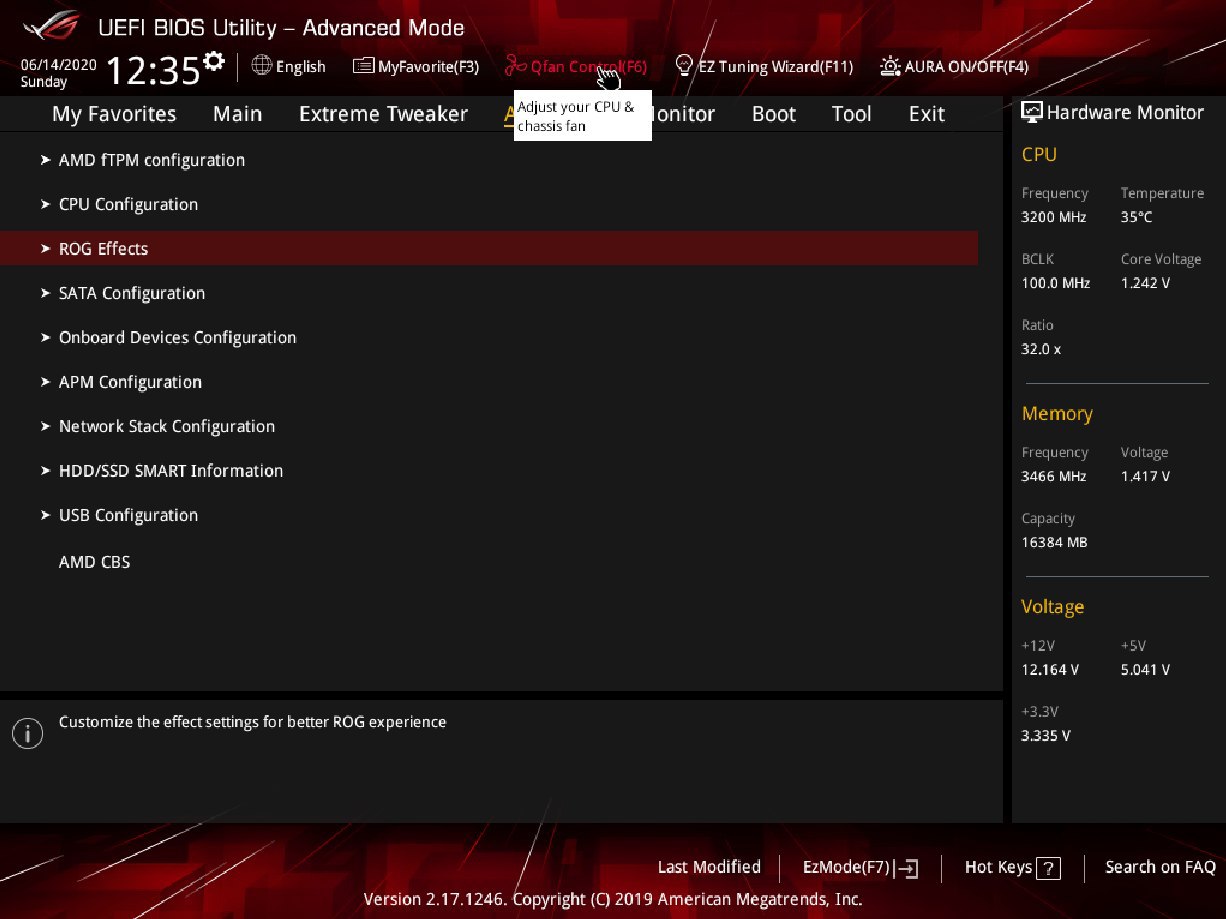Viewport: 1226px width, 919px height.
Task: Click +12V reading 12.164 V
Action: coord(1050,670)
